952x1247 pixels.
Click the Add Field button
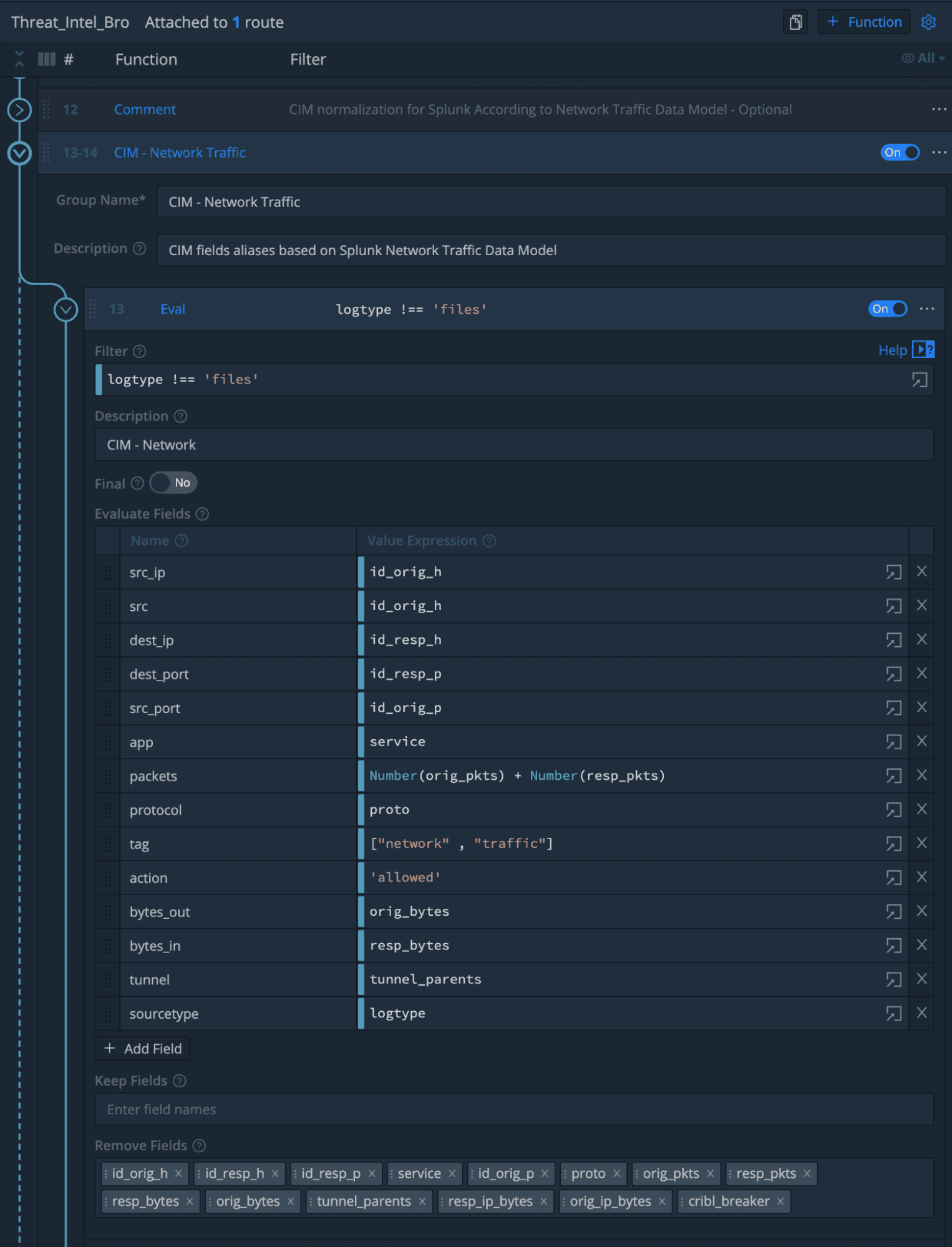click(x=143, y=1049)
